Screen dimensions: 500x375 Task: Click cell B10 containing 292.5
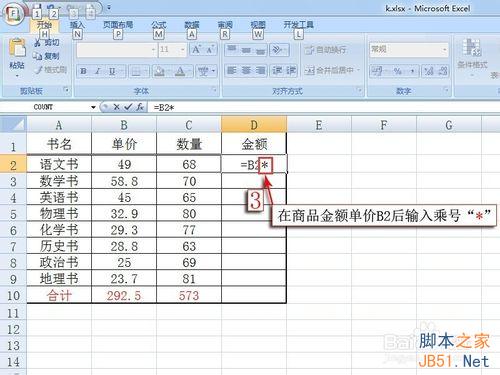point(124,296)
